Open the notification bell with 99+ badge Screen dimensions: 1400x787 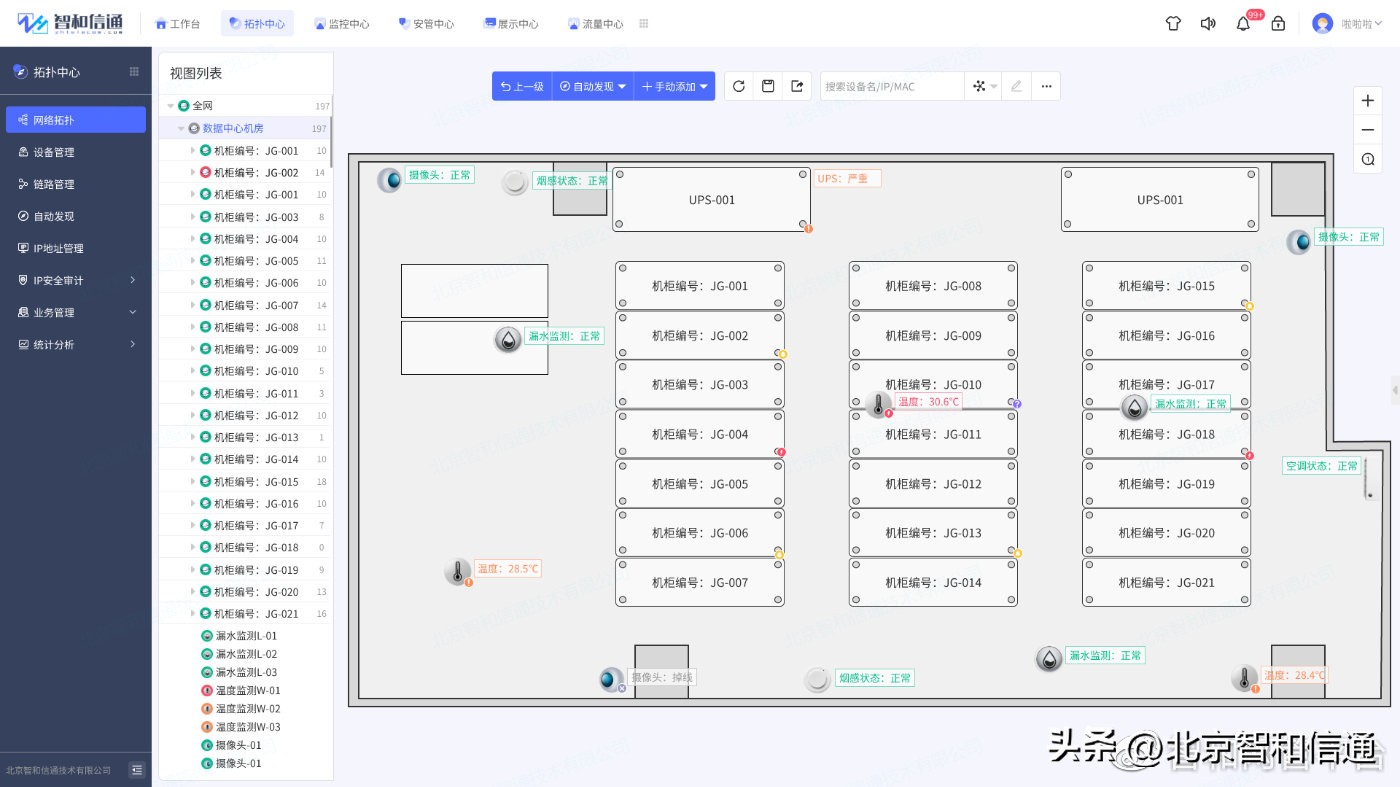tap(1242, 22)
